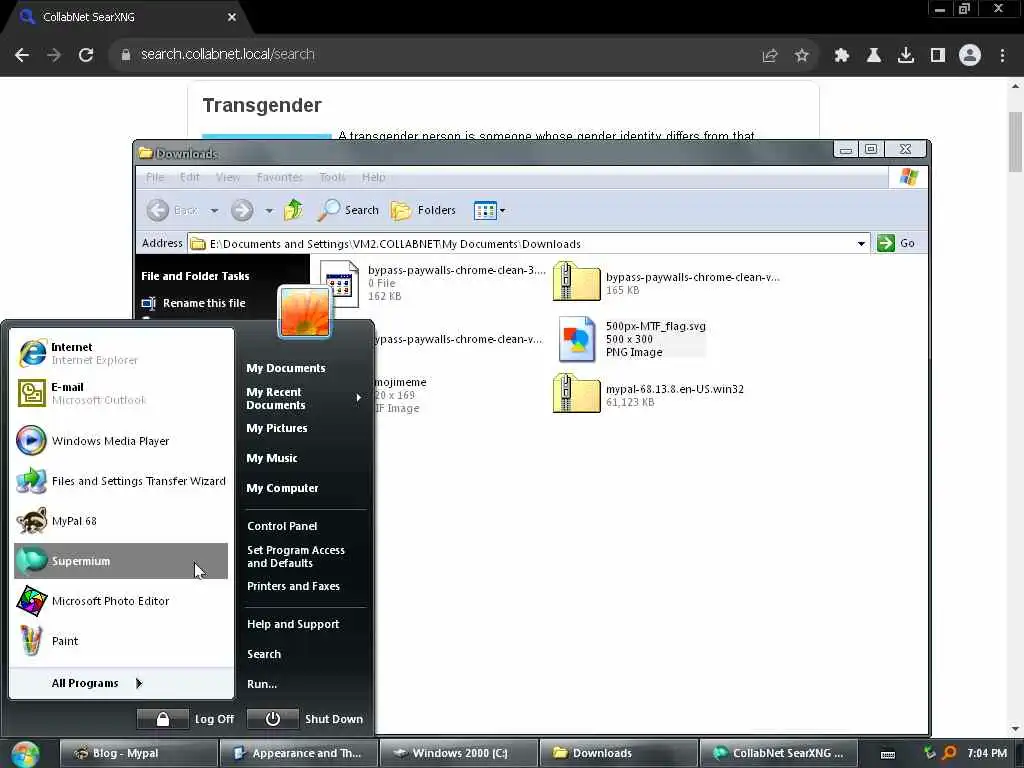Image resolution: width=1024 pixels, height=768 pixels.
Task: Click Rename this file task
Action: pos(193,303)
